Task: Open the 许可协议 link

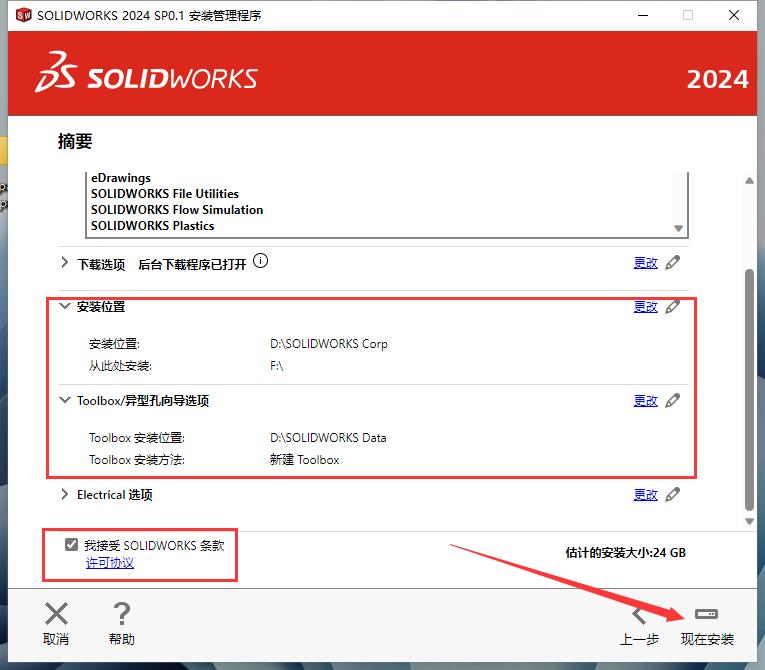Action: [109, 563]
